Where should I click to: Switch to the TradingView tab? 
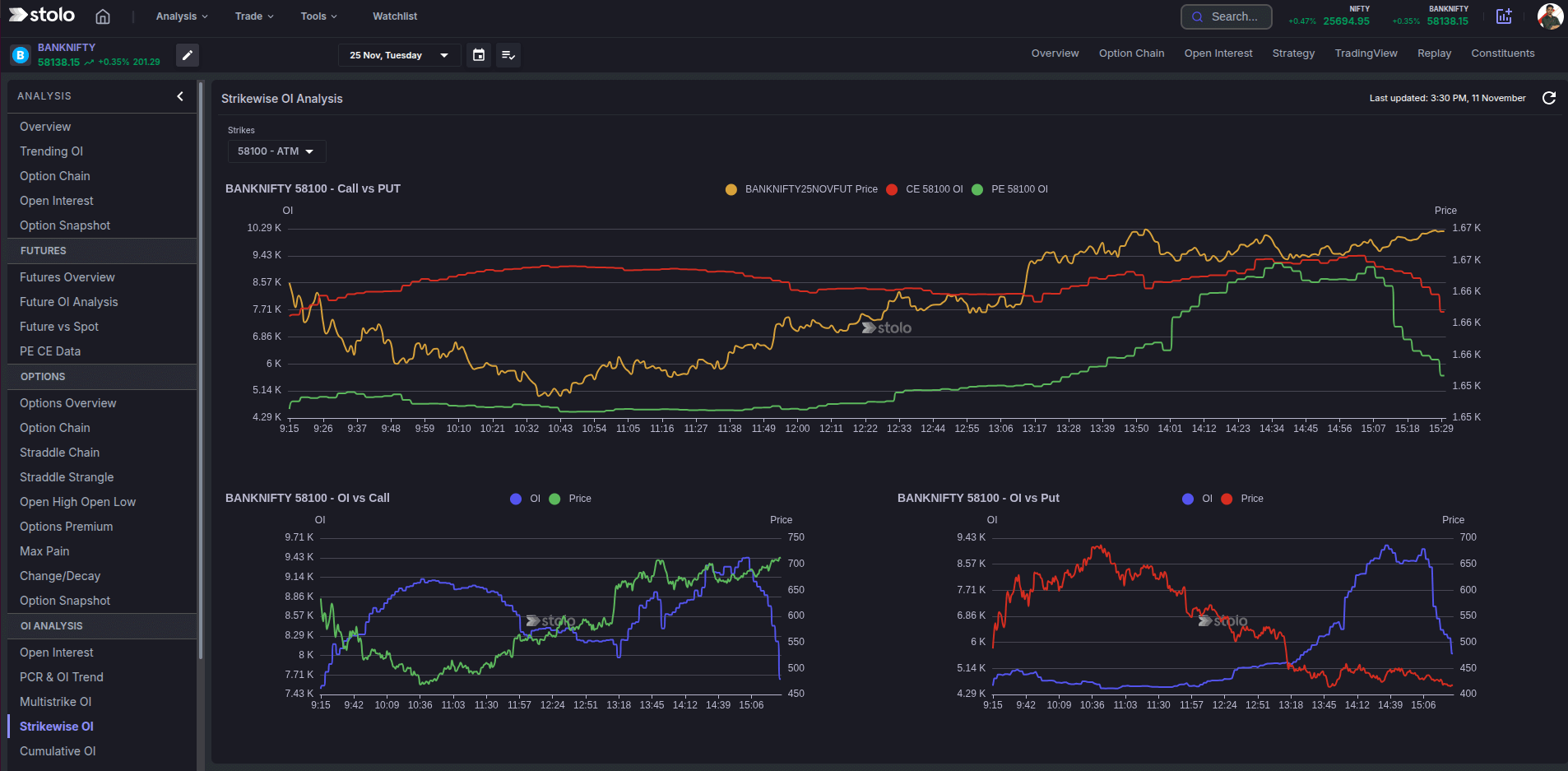coord(1365,53)
